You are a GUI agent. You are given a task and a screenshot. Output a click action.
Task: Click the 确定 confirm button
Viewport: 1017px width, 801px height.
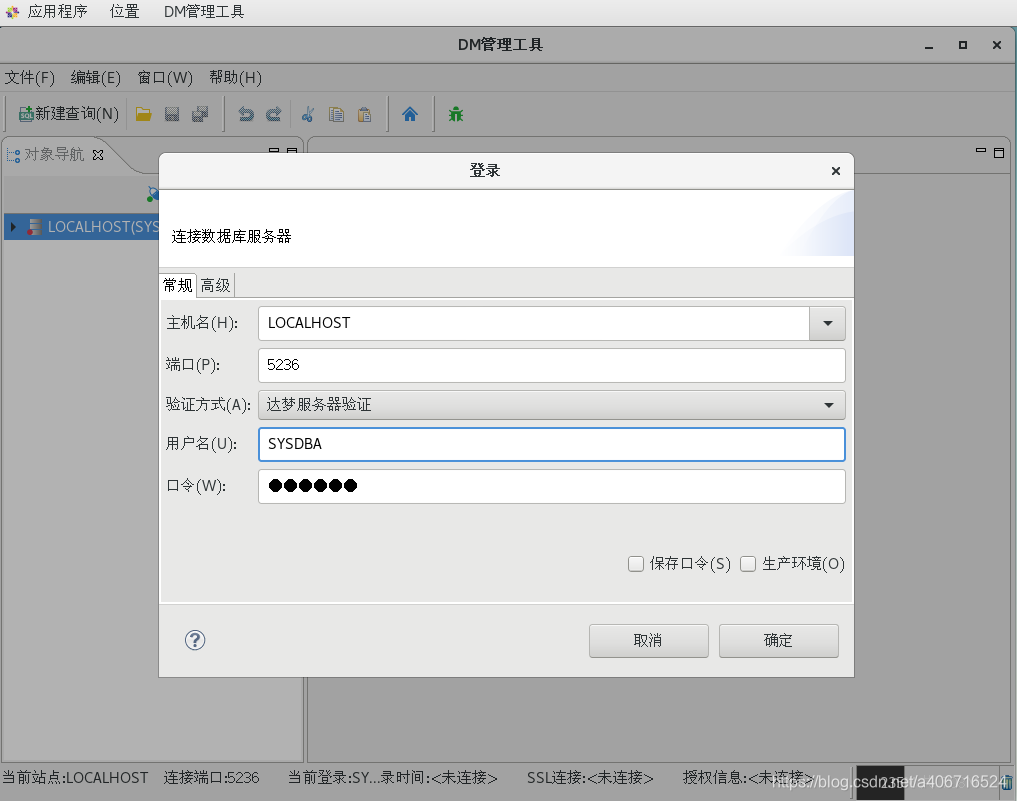(x=778, y=640)
